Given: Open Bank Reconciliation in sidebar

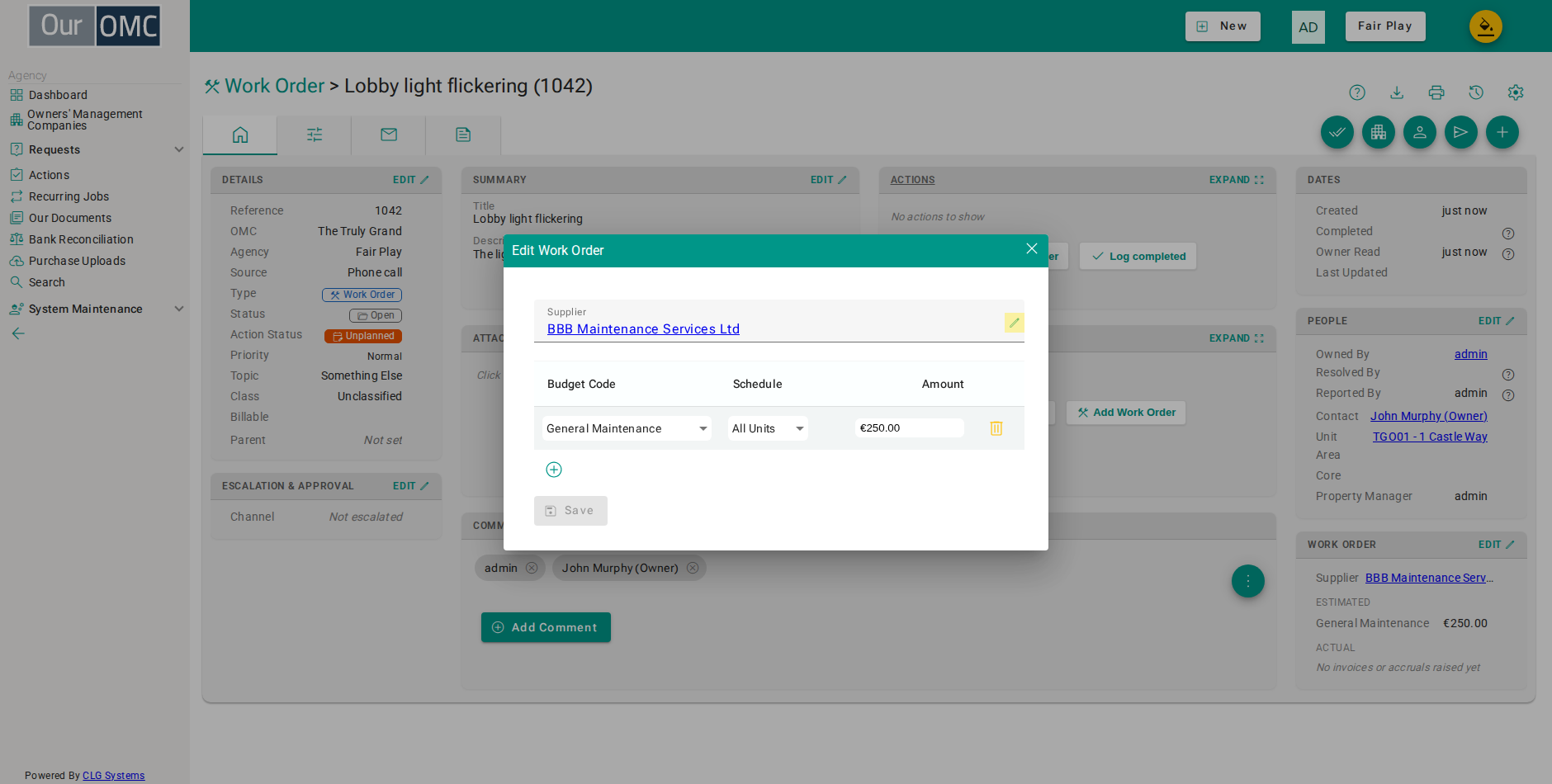Looking at the screenshot, I should click(x=81, y=239).
